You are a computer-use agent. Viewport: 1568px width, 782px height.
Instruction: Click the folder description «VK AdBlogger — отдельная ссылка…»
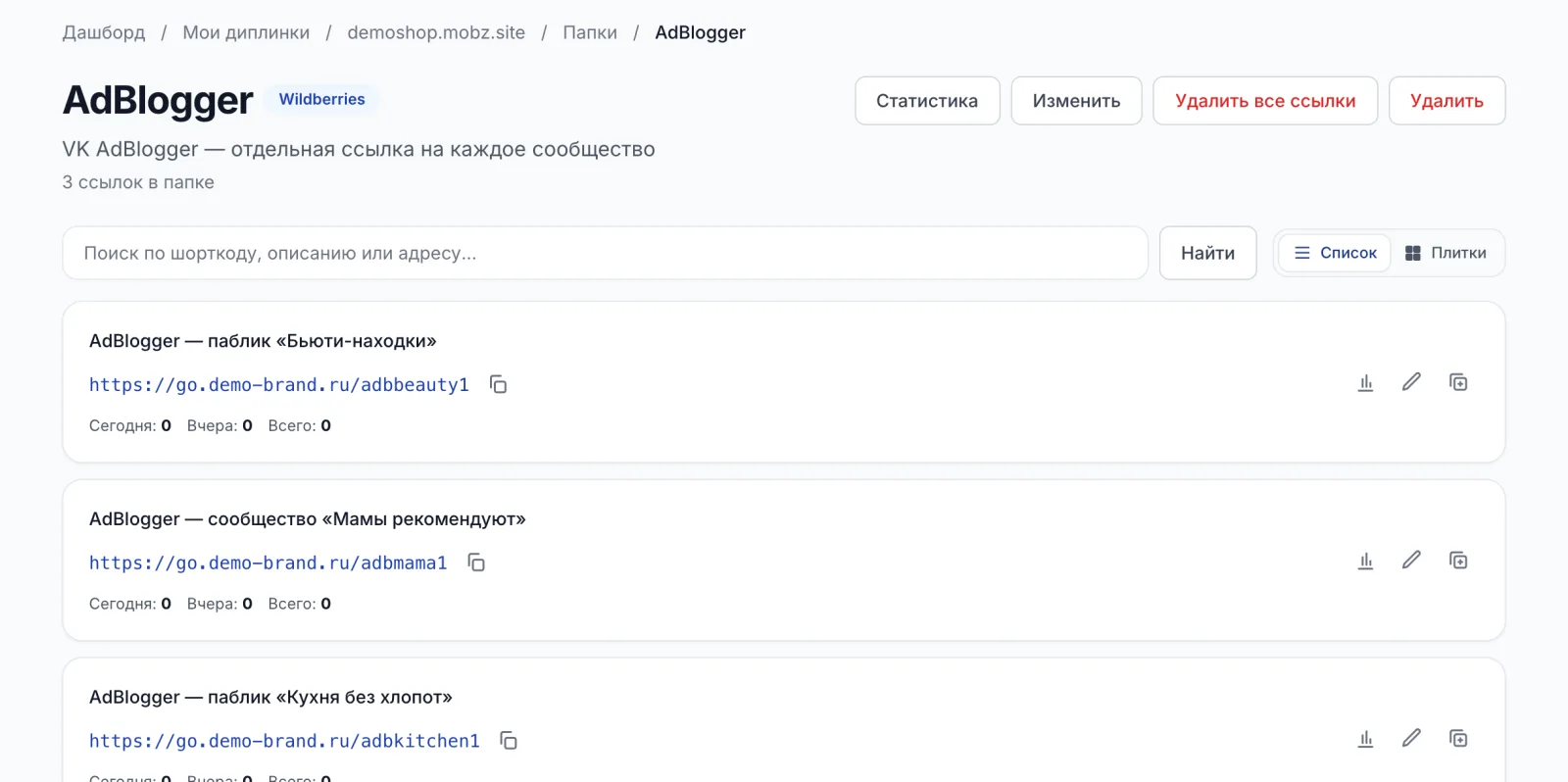pyautogui.click(x=359, y=149)
